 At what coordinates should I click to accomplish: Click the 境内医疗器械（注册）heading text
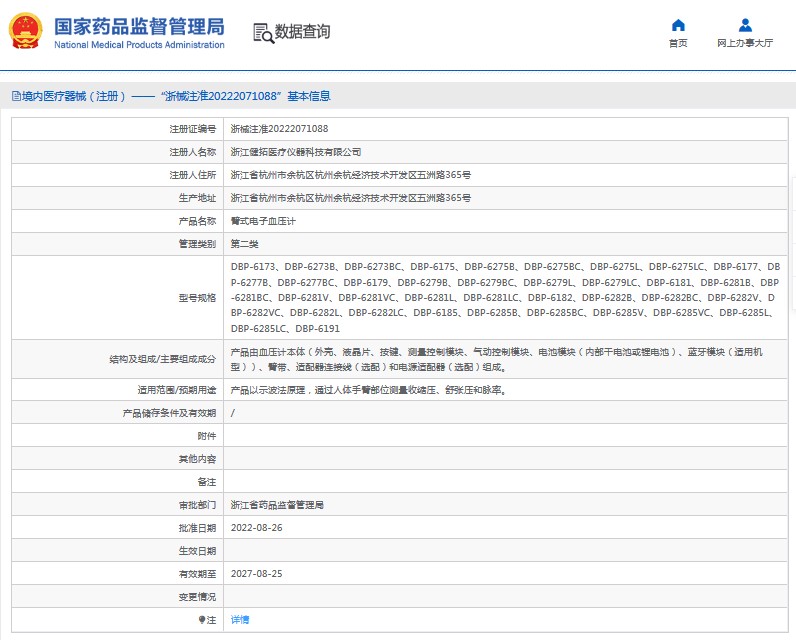pyautogui.click(x=74, y=96)
